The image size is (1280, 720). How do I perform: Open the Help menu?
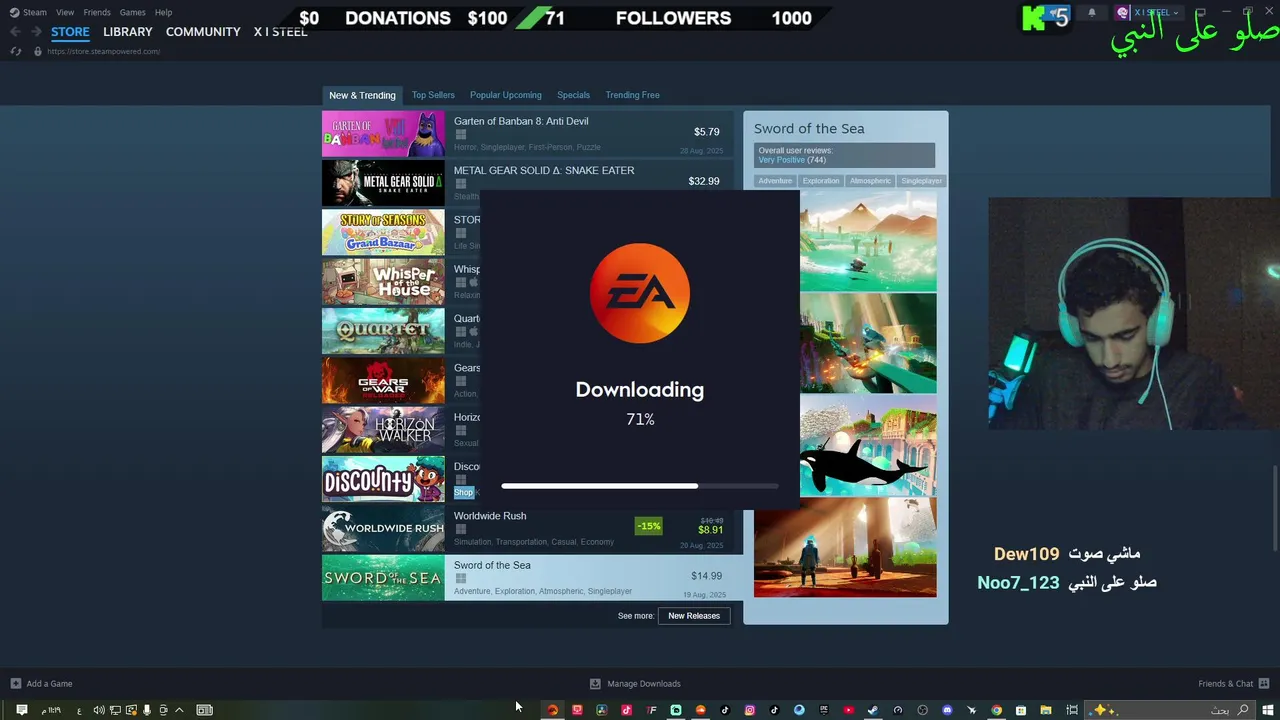(163, 12)
